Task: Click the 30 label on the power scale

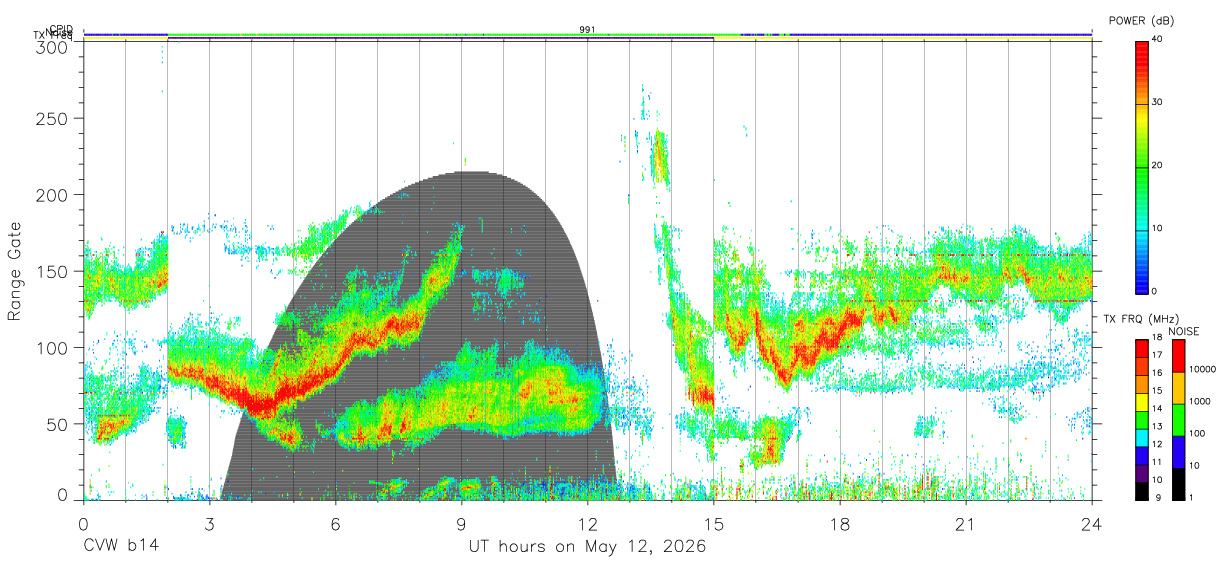Action: pyautogui.click(x=1158, y=103)
